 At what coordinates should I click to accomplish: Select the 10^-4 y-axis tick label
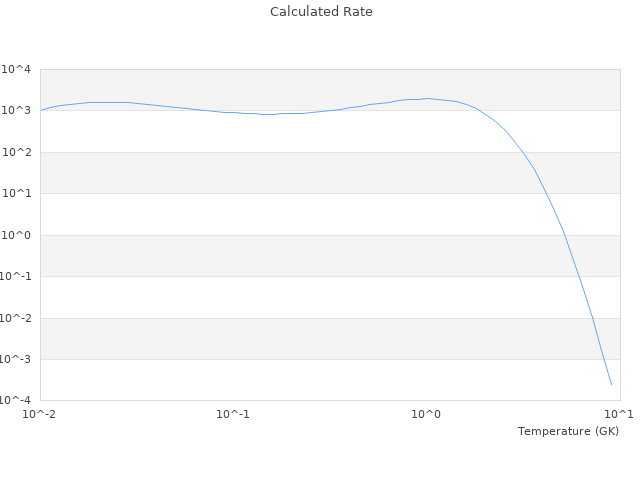click(x=15, y=401)
